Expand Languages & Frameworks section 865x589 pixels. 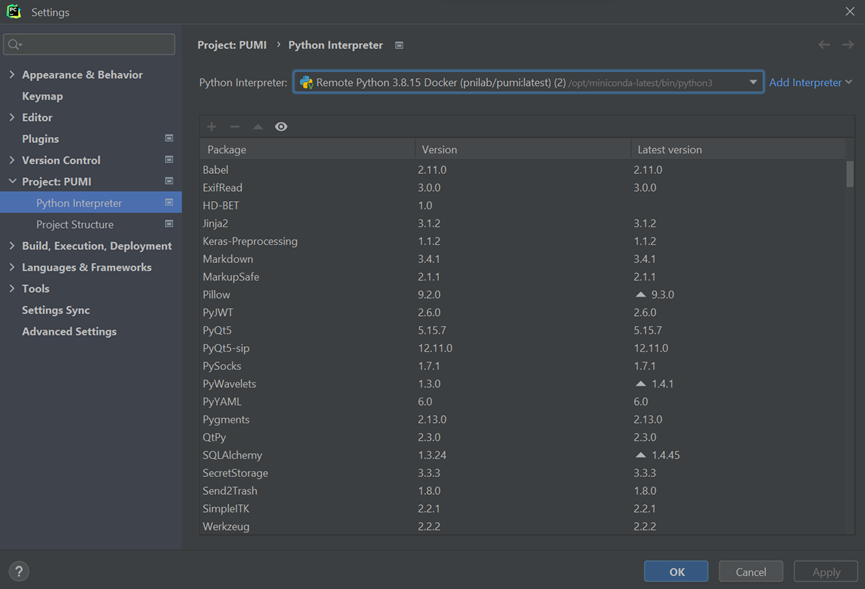pos(12,267)
